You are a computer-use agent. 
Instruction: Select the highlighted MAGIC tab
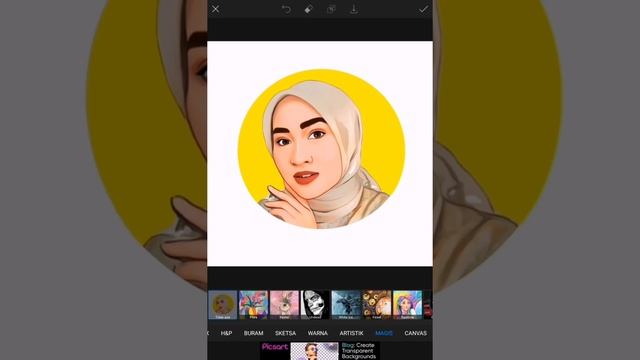384,333
